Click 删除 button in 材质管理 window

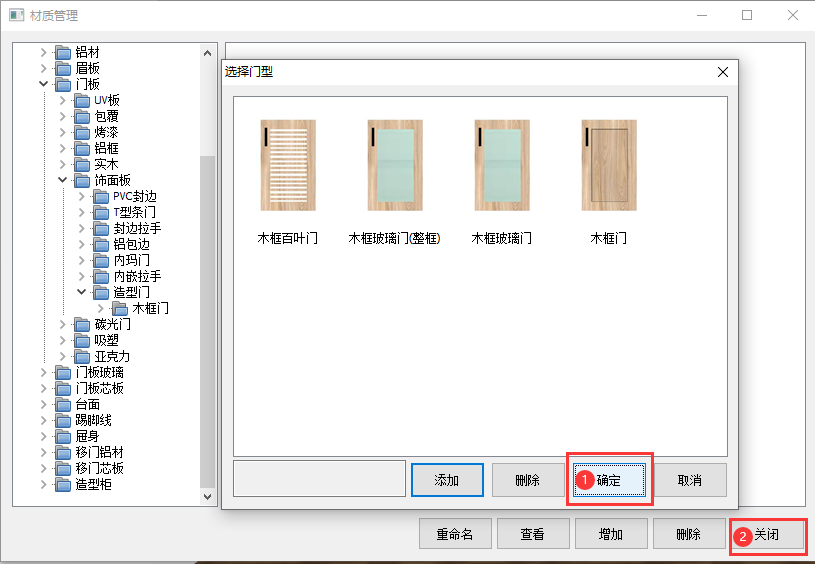(689, 534)
